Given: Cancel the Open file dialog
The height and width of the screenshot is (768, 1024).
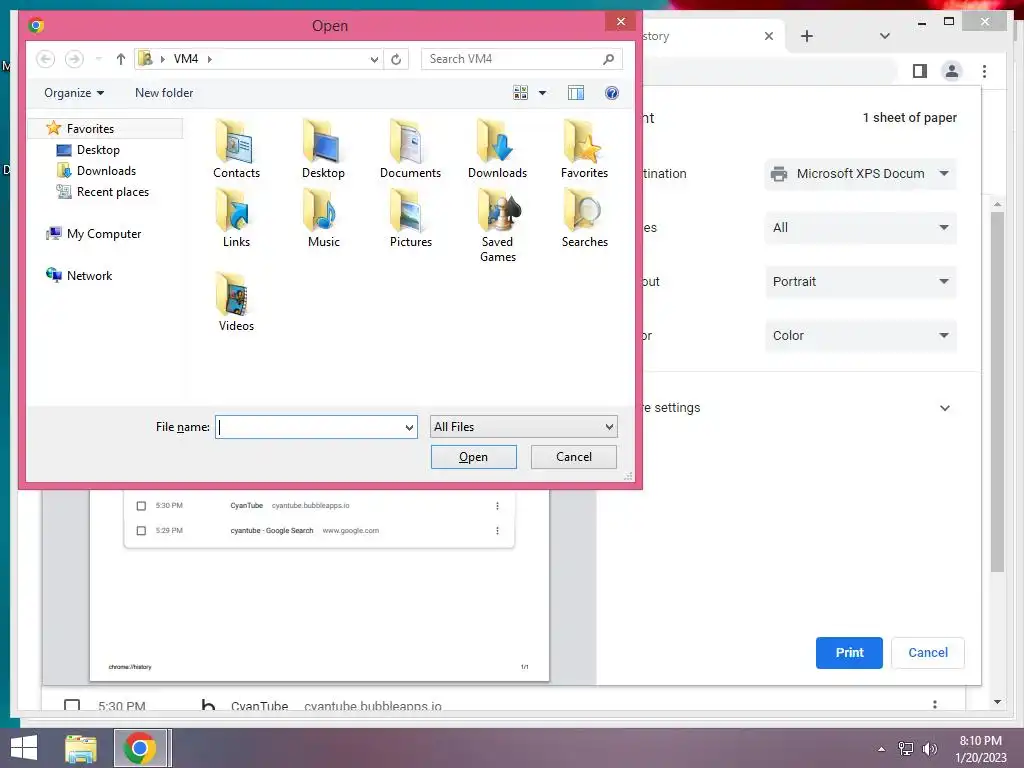Looking at the screenshot, I should pos(573,456).
